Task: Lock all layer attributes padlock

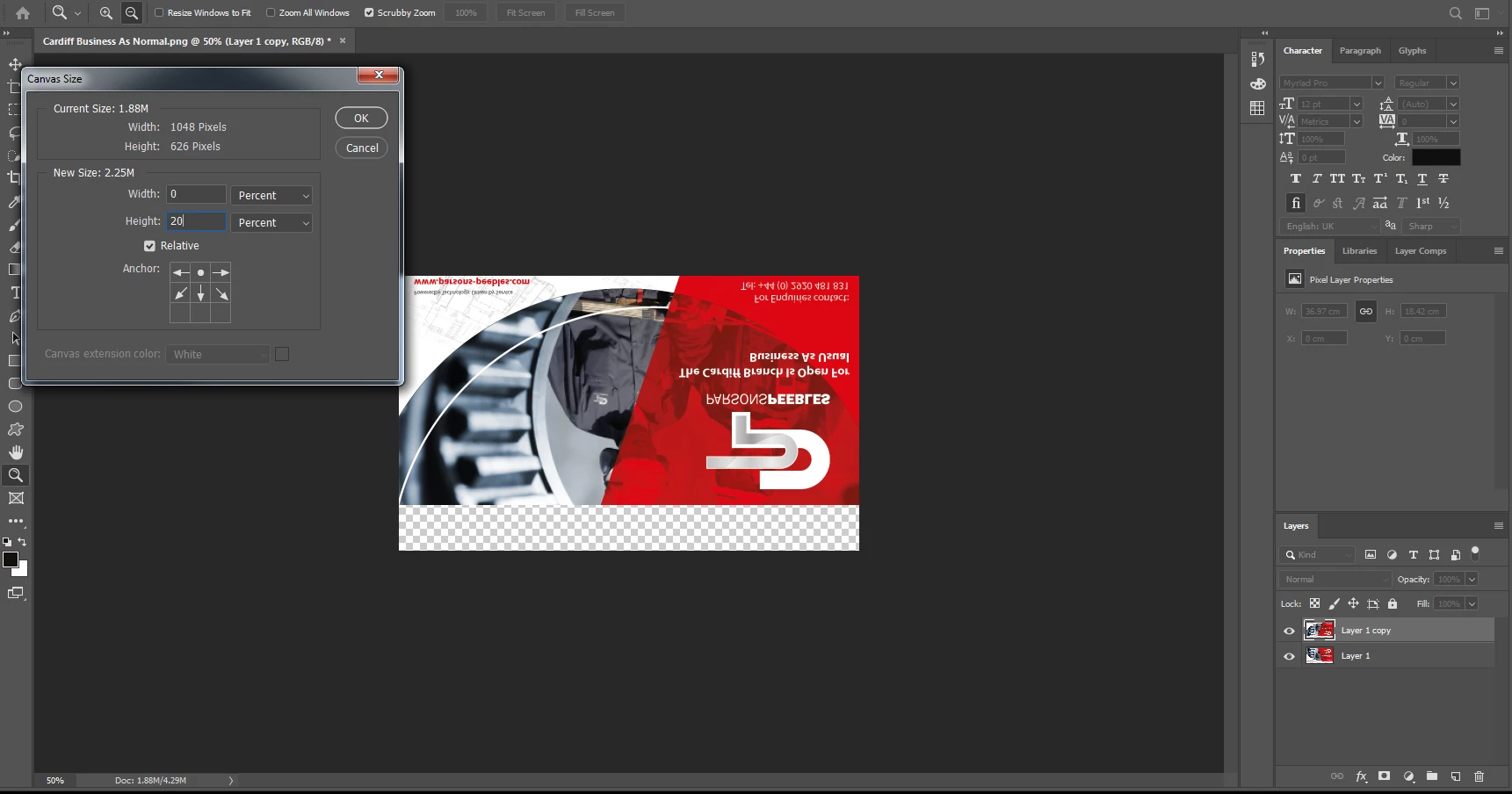Action: 1393,603
